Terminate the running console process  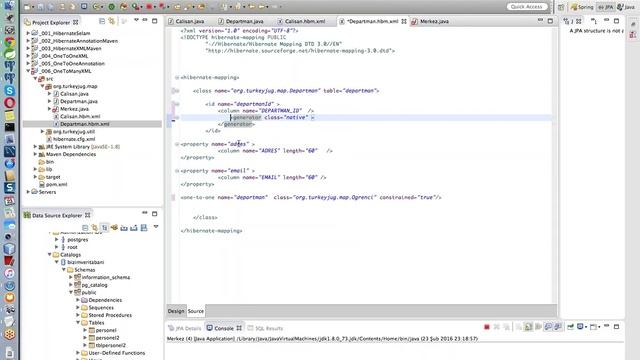(x=487, y=327)
